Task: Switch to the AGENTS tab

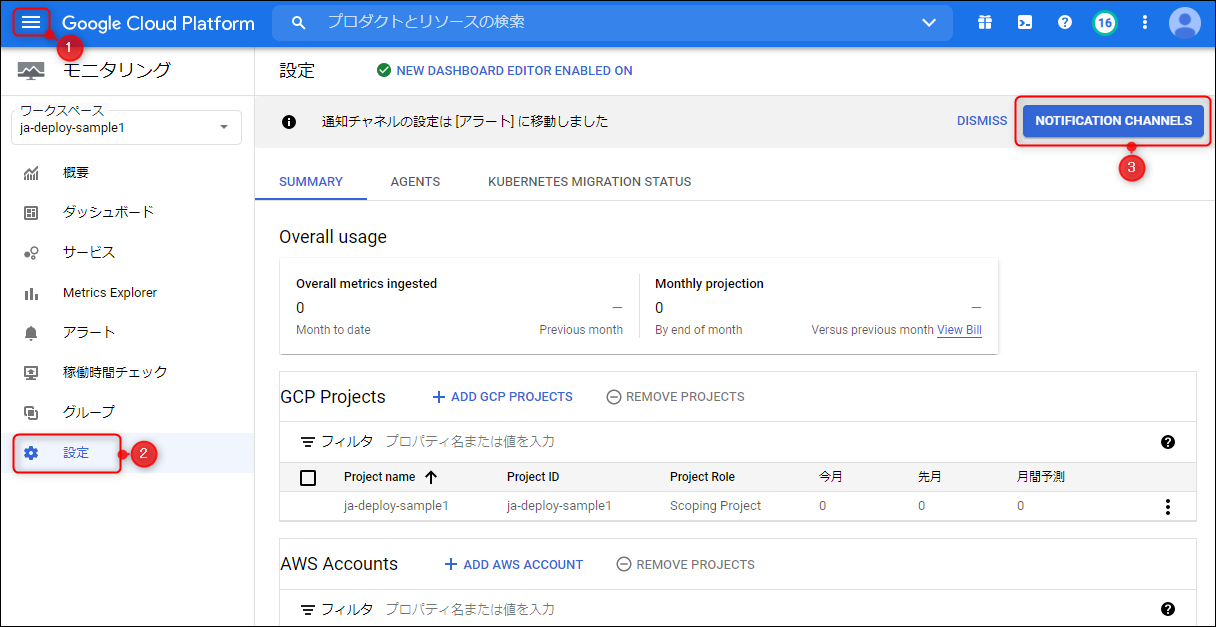Action: (x=415, y=182)
